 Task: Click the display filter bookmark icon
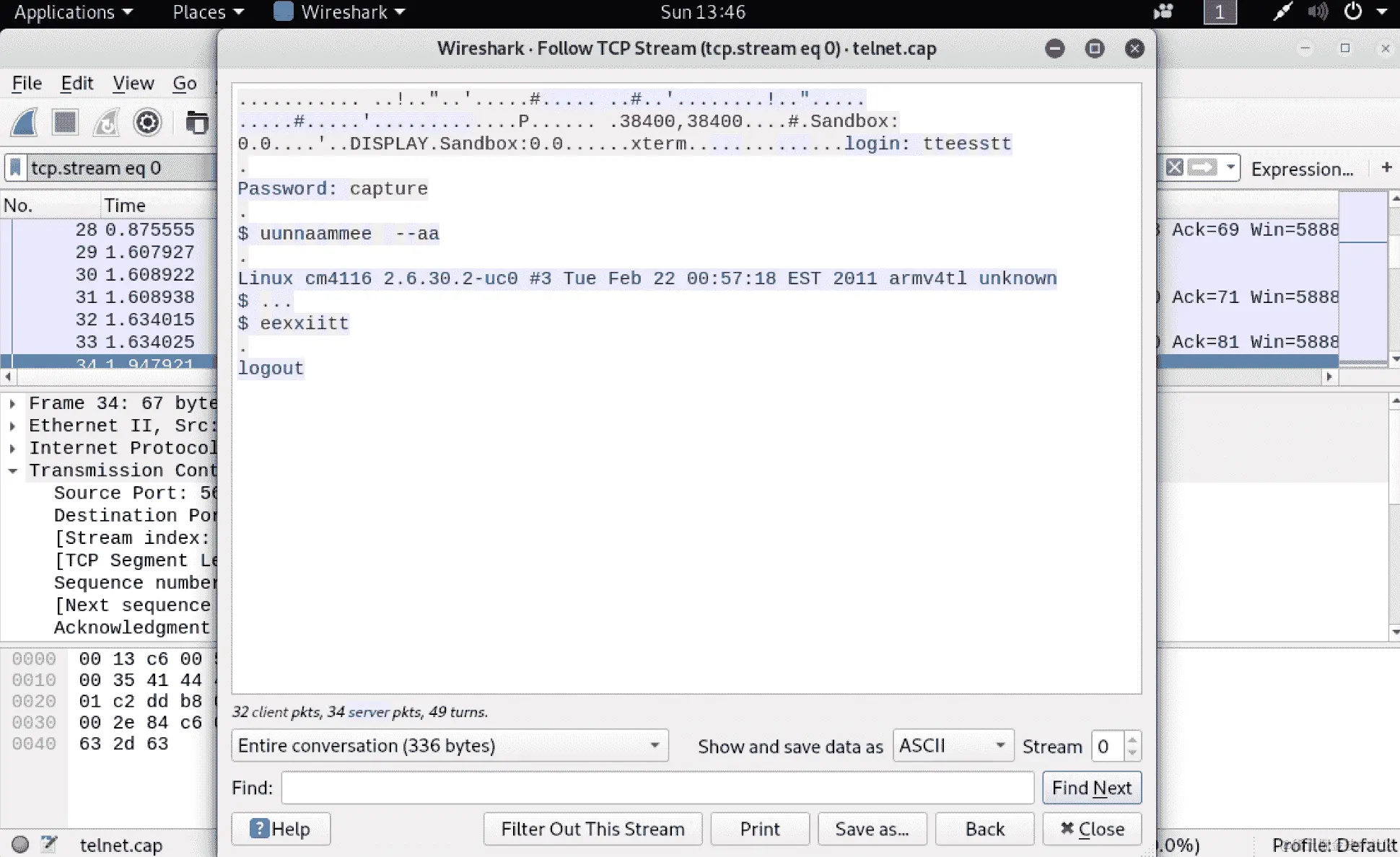[x=15, y=168]
